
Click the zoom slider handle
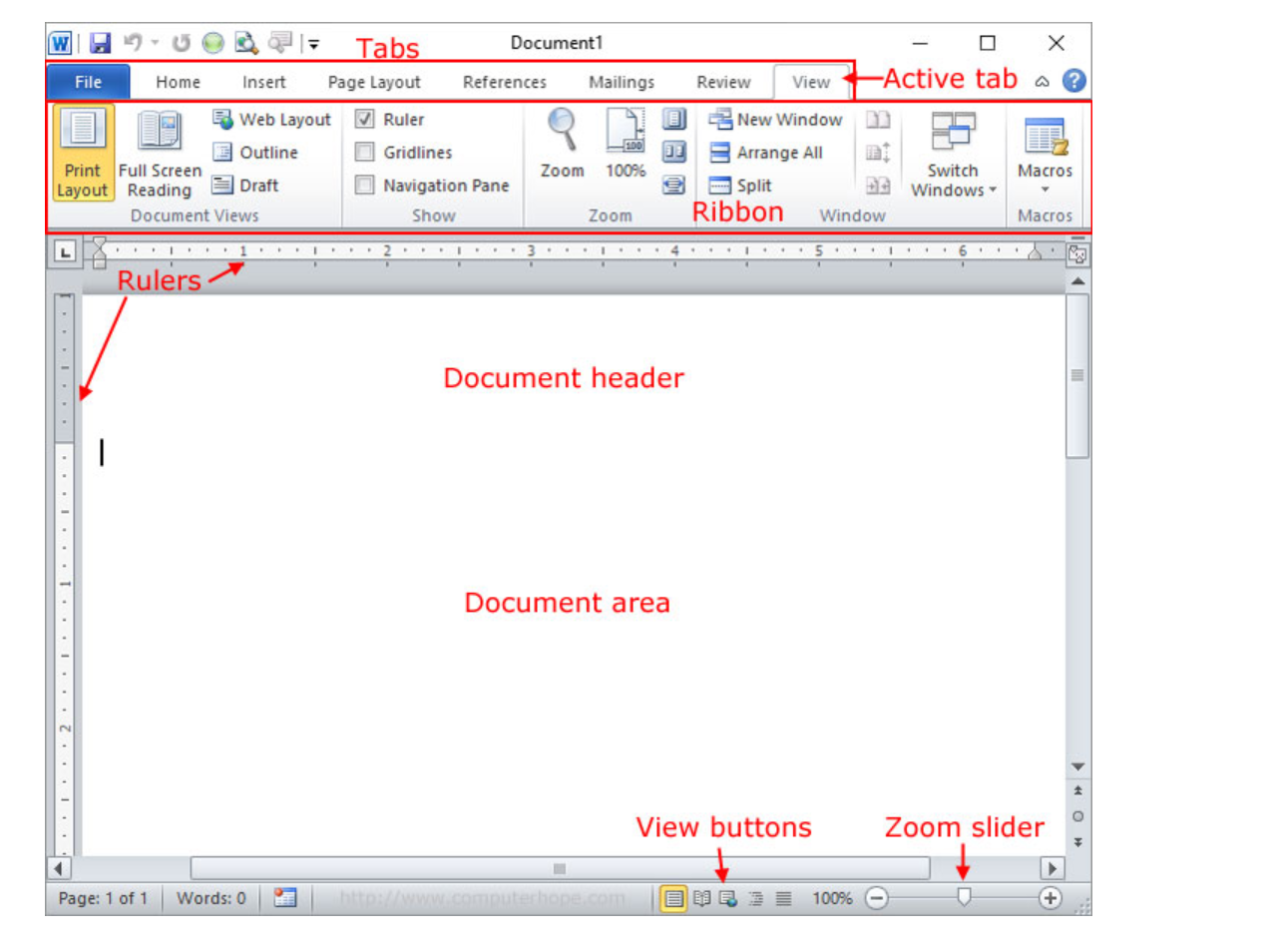pyautogui.click(x=964, y=897)
